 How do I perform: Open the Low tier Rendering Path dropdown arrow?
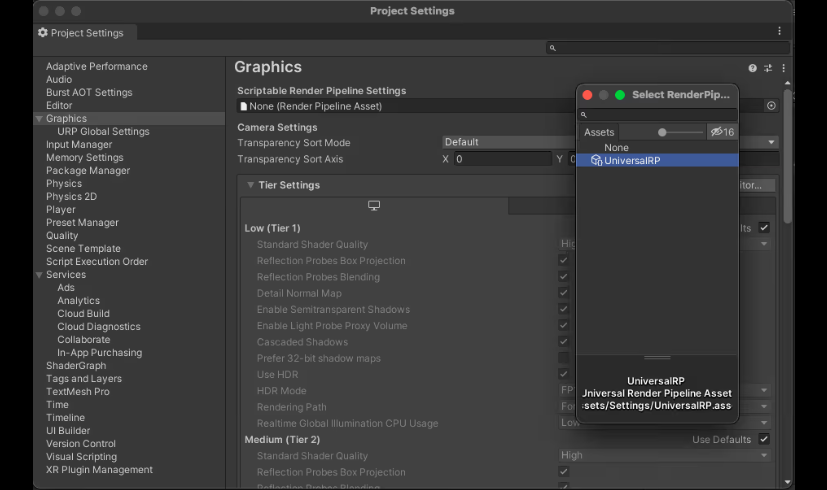[x=764, y=407]
